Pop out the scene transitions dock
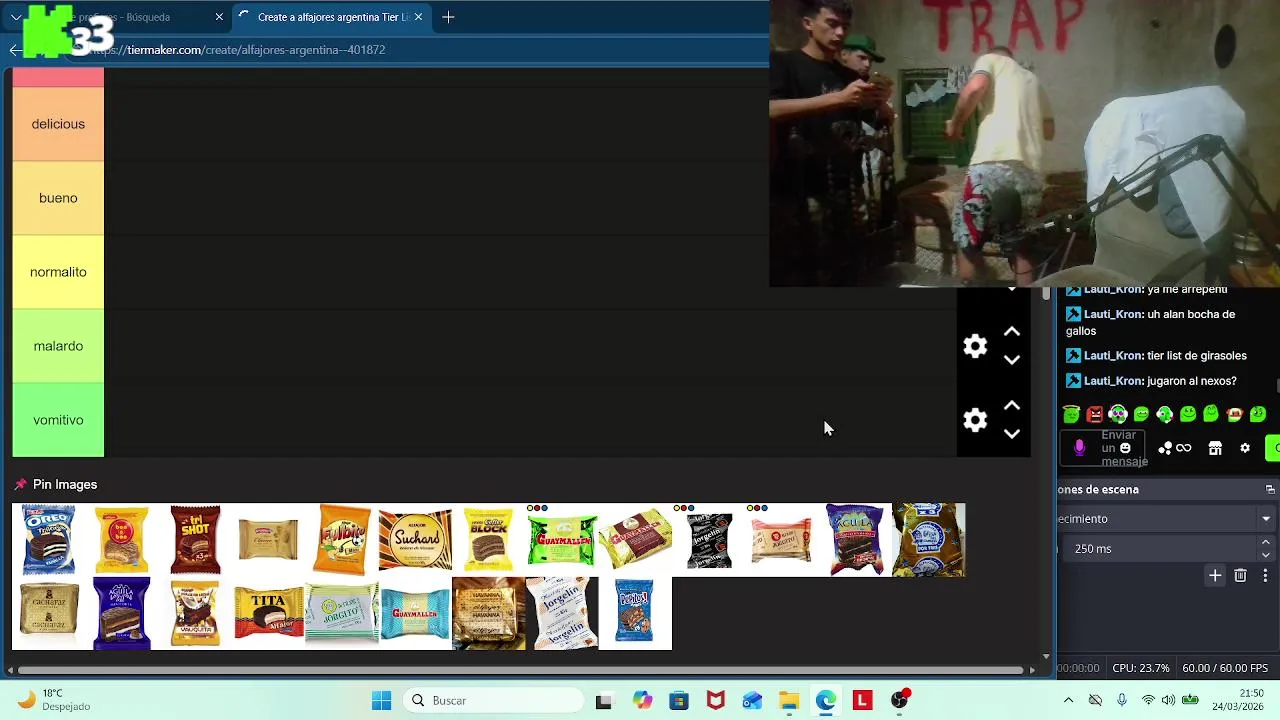1280x720 pixels. (1270, 490)
